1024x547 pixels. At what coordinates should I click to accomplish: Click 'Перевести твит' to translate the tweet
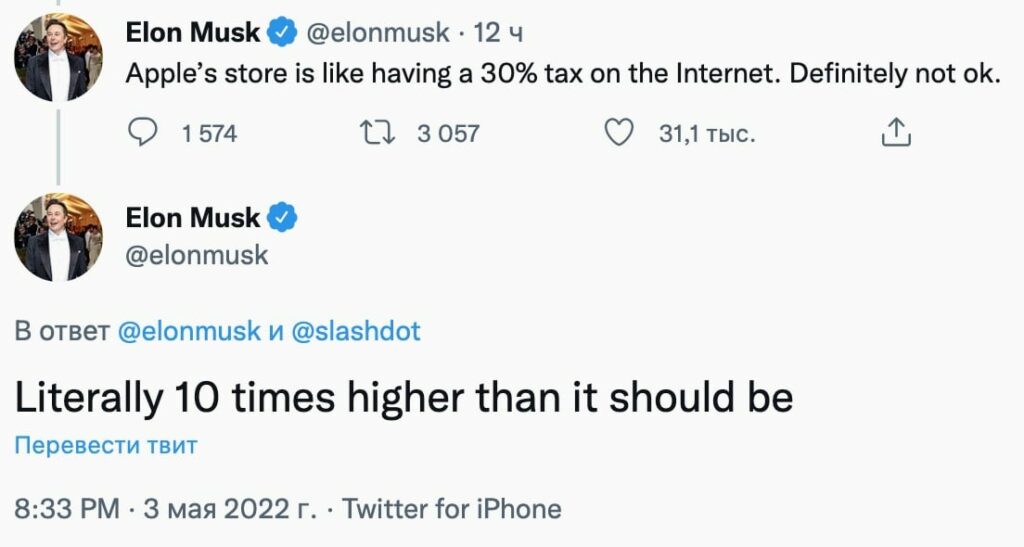106,445
